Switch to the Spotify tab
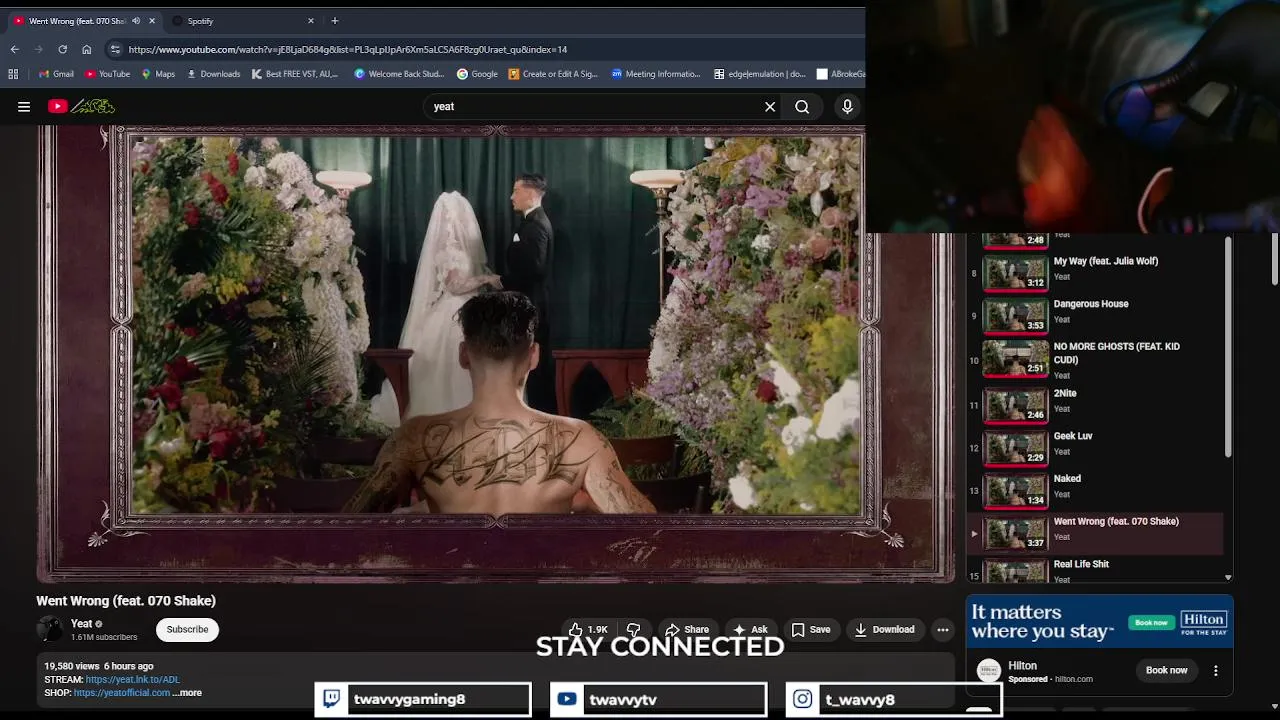 (x=242, y=21)
